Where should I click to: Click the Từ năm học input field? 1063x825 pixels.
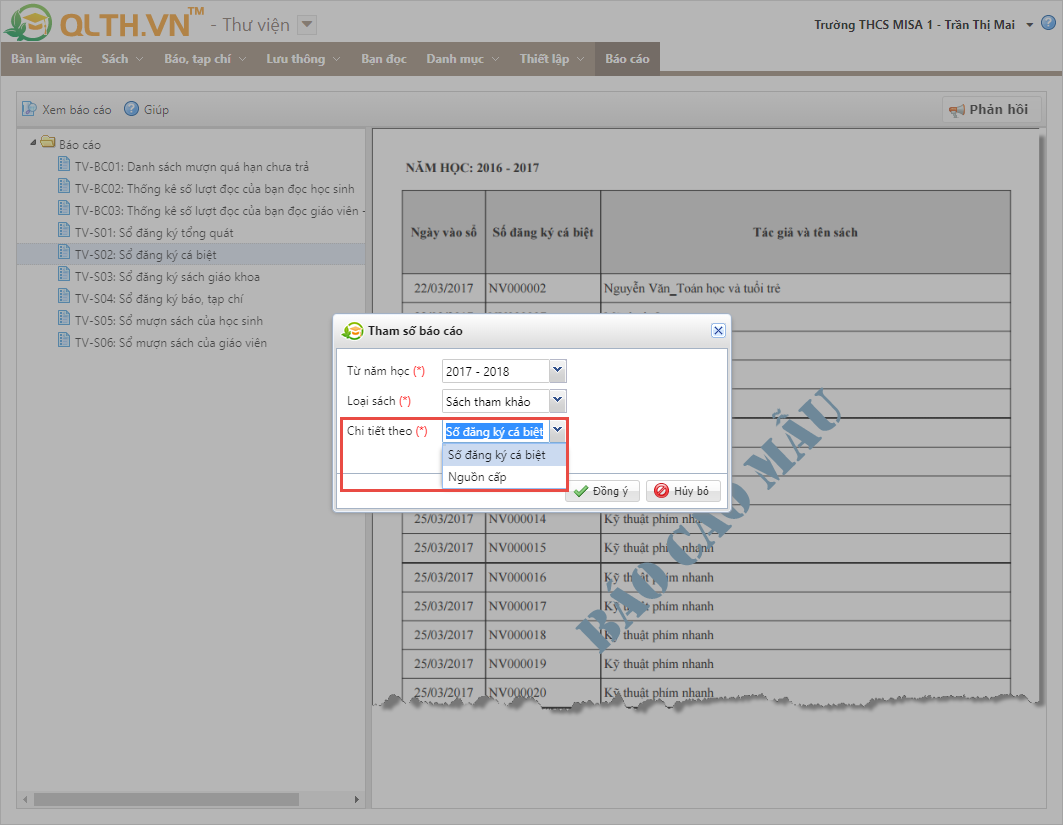pos(496,371)
